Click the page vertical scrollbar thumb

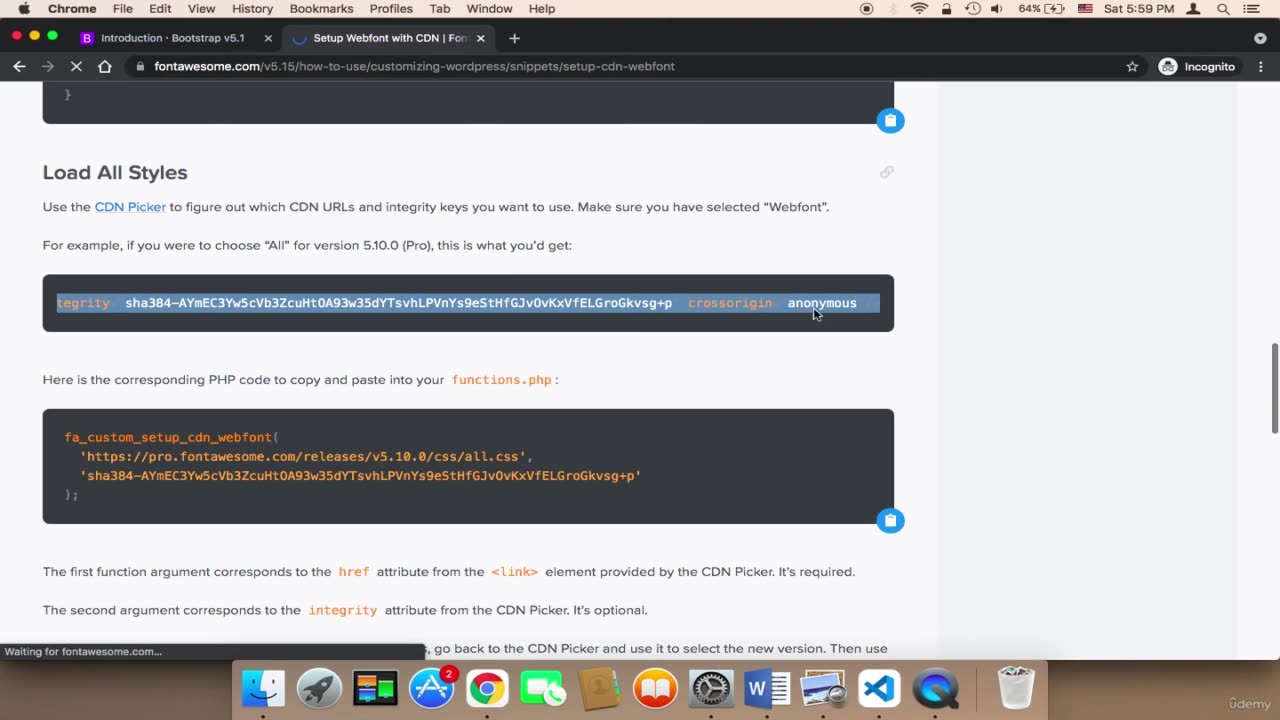[x=1274, y=388]
